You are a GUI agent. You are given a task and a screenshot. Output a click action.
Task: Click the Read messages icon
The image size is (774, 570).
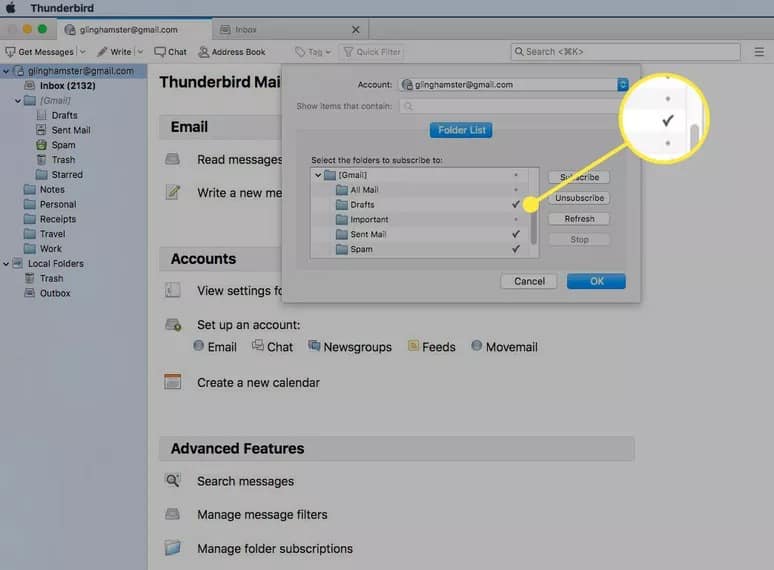pos(172,159)
